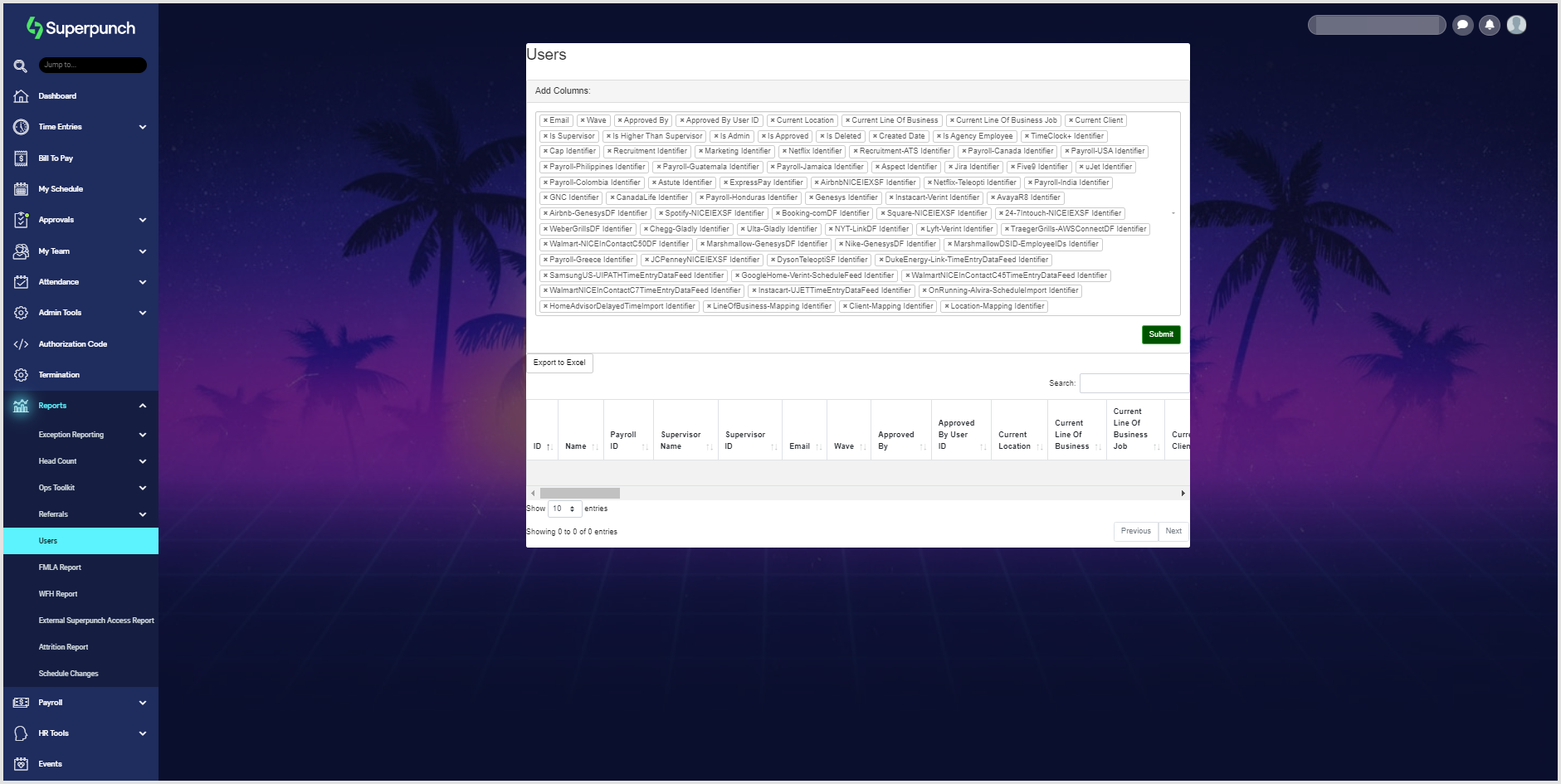
Task: Click the Authorization Code icon
Action: 22,344
